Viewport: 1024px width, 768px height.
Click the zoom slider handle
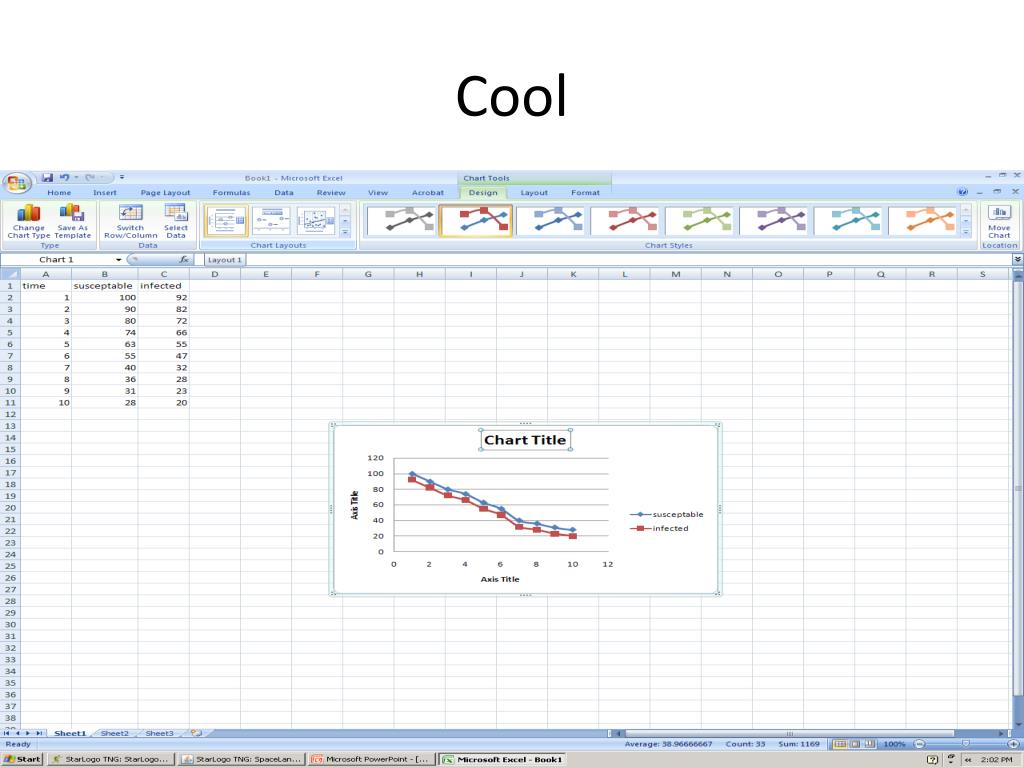pos(966,744)
